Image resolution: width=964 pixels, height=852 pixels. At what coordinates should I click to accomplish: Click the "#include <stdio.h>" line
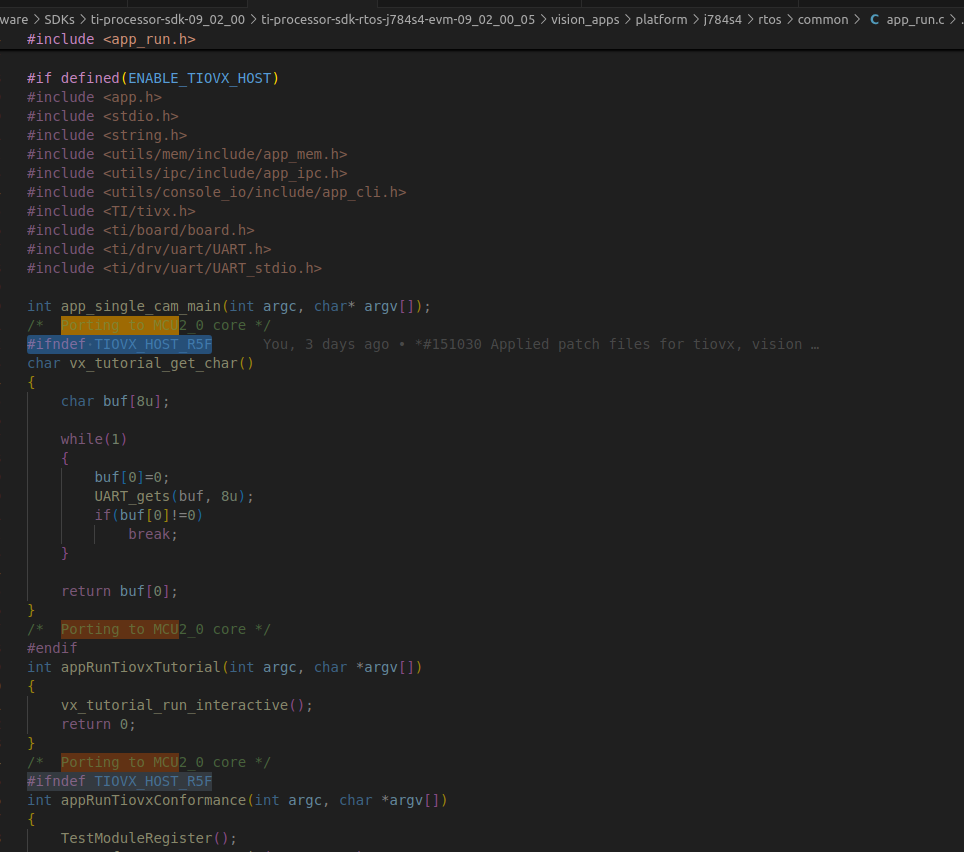coord(103,117)
